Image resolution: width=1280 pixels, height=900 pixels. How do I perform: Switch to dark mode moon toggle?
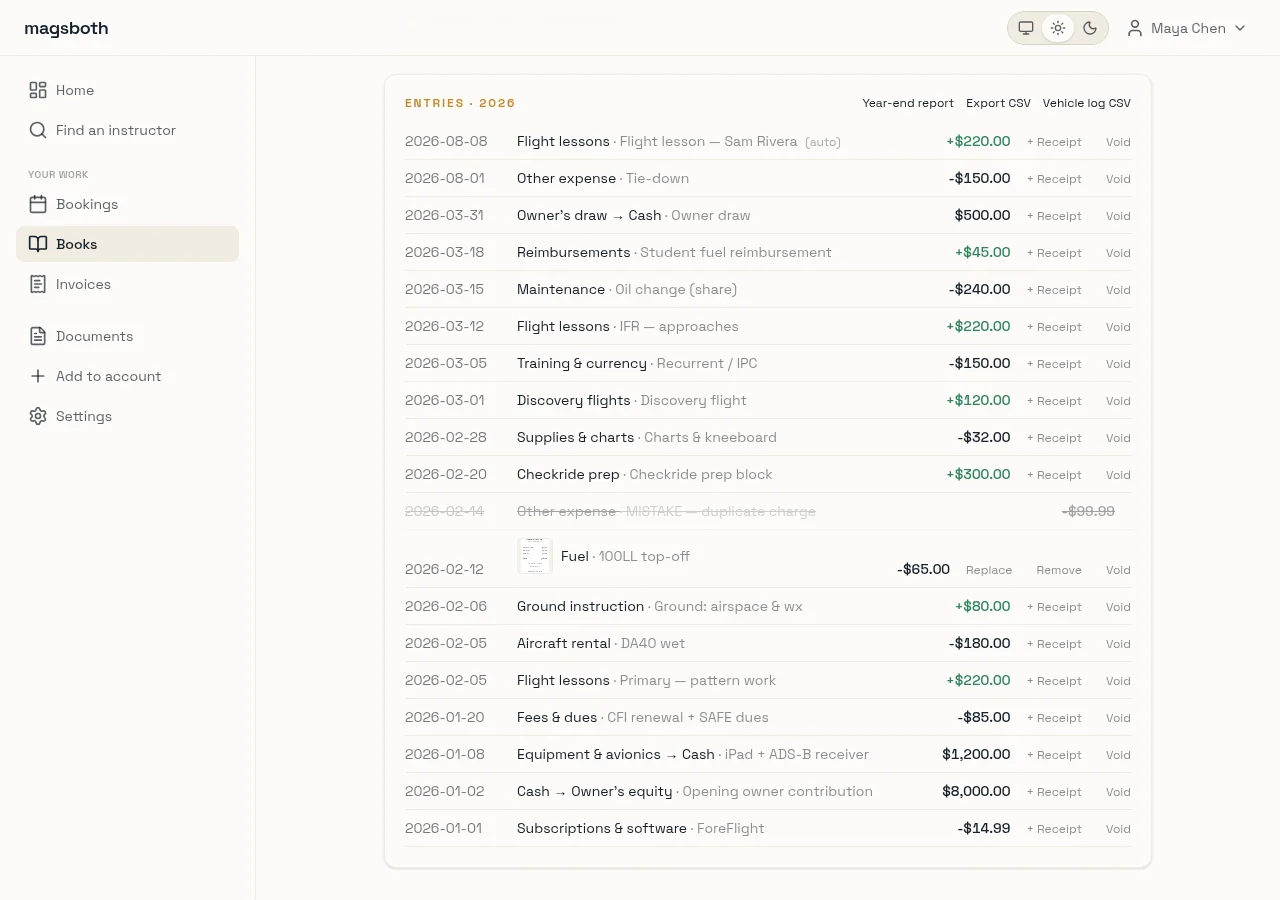coord(1090,28)
